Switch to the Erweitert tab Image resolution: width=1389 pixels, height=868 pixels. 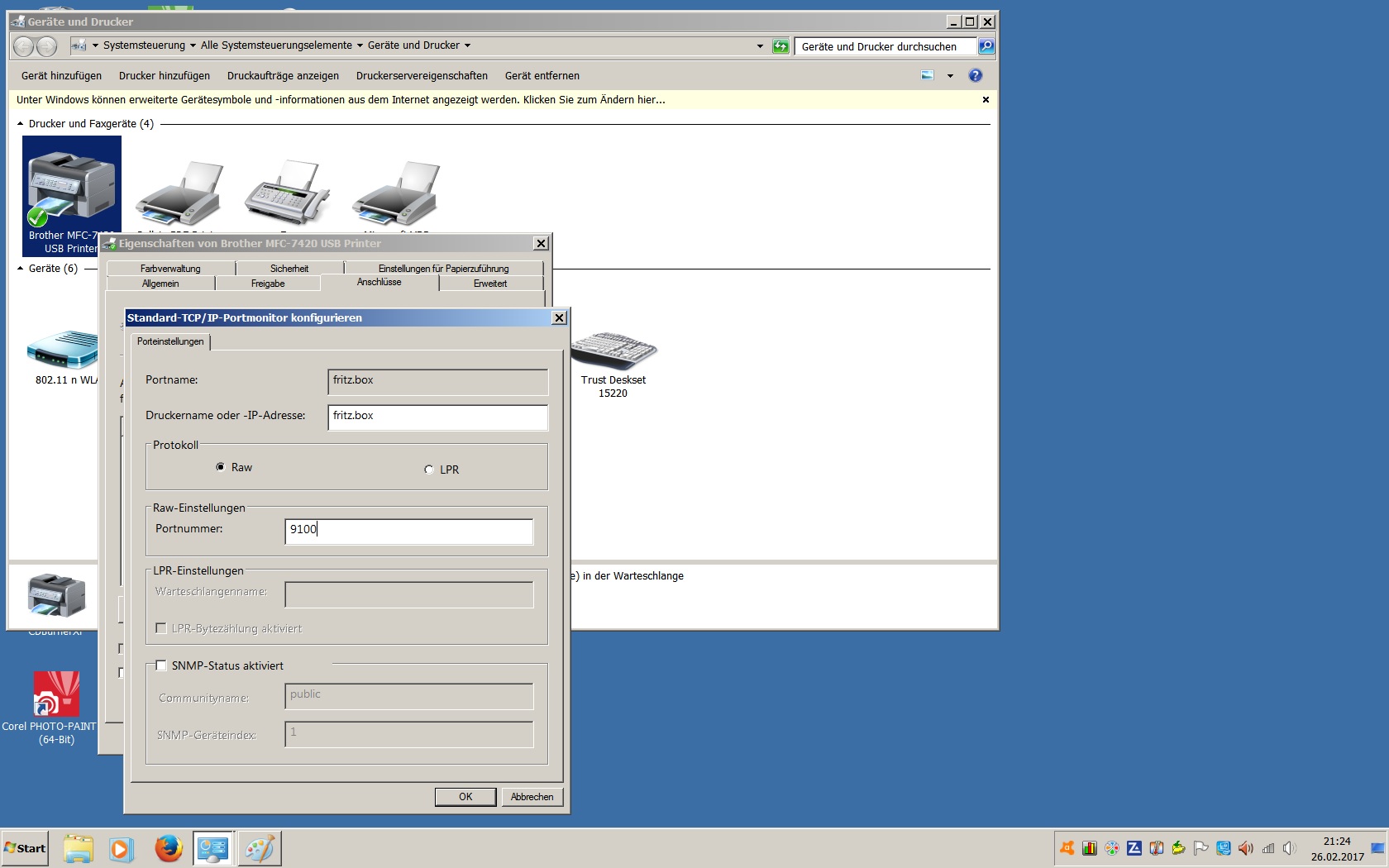point(490,284)
